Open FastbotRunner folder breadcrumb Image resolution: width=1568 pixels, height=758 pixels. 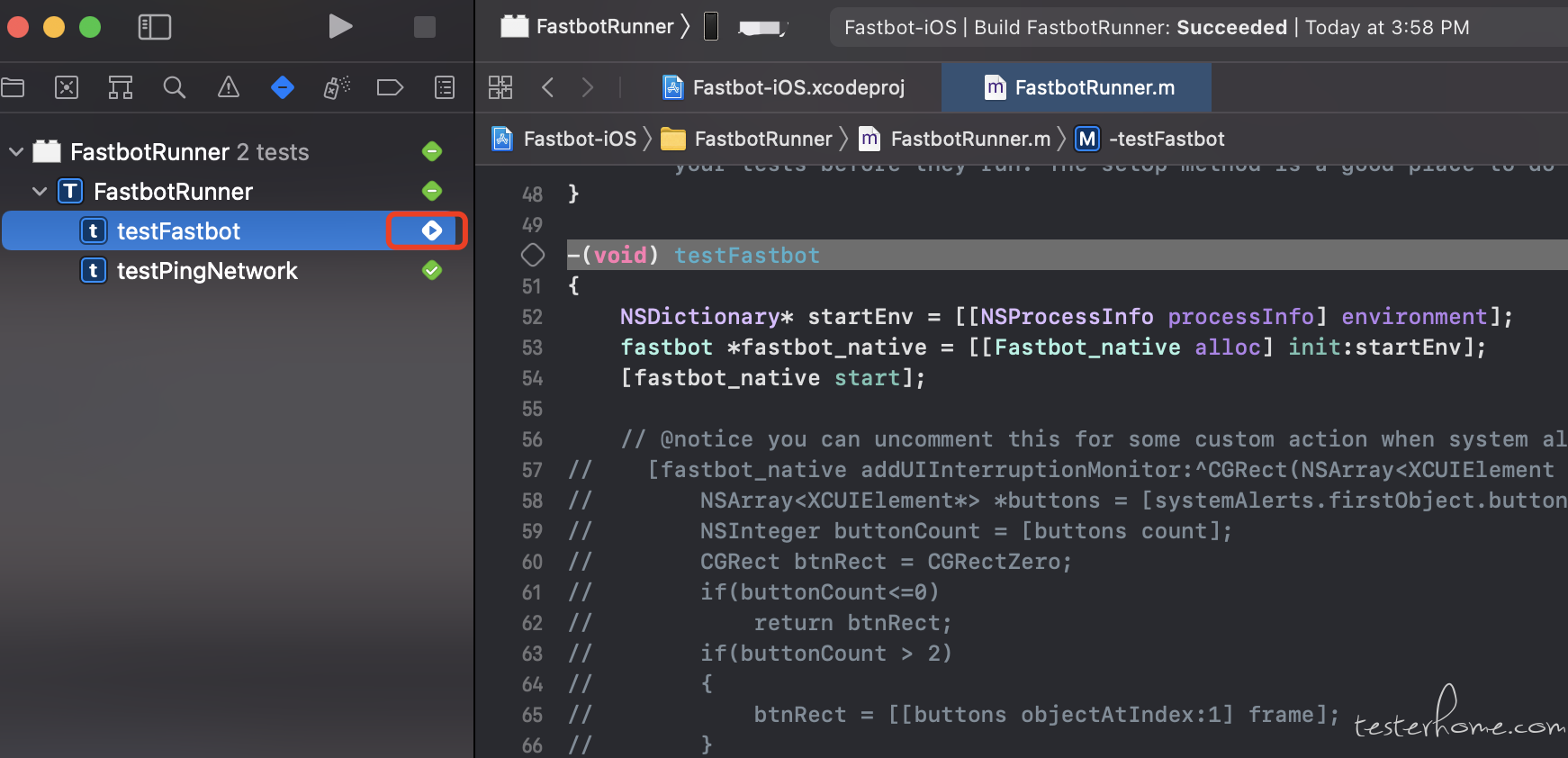(x=746, y=139)
